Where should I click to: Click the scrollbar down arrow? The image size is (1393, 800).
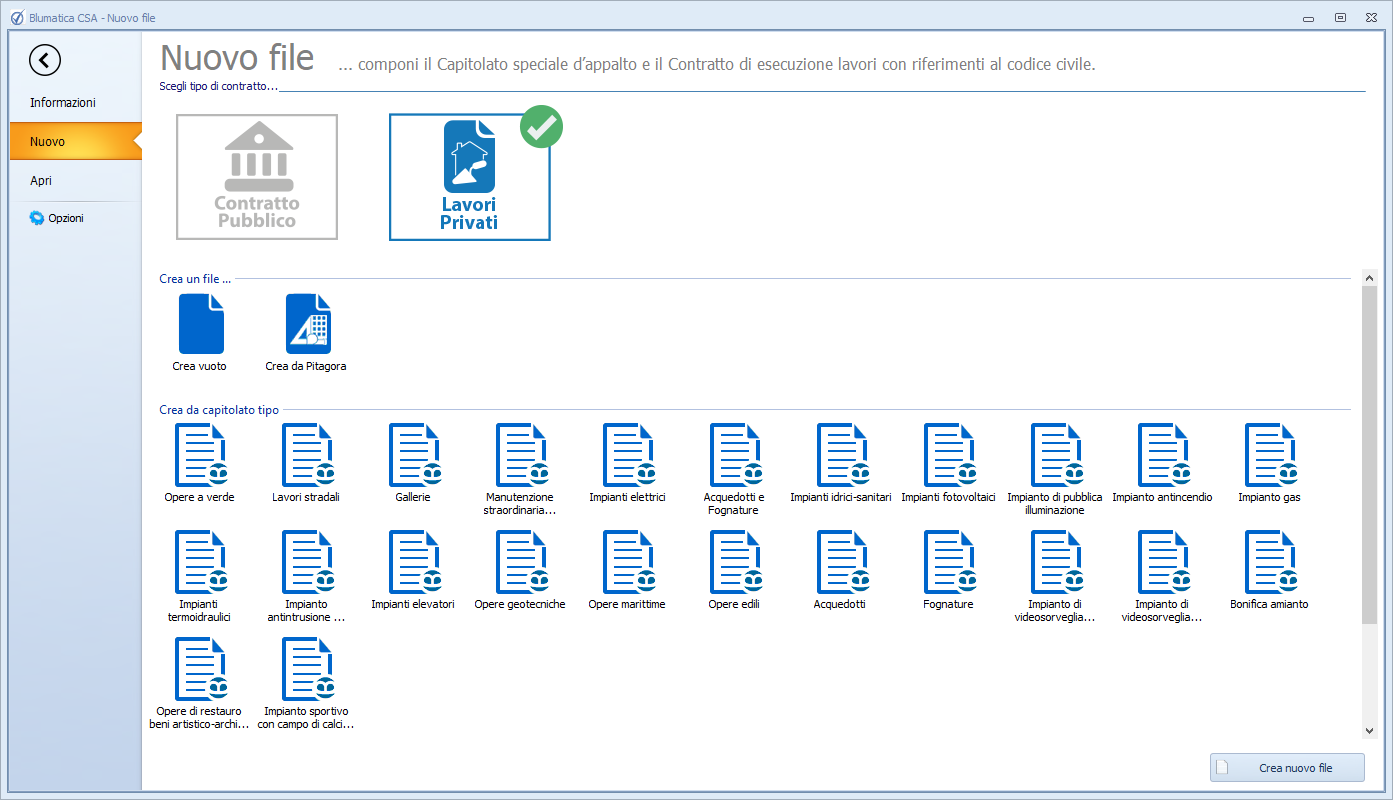1369,732
